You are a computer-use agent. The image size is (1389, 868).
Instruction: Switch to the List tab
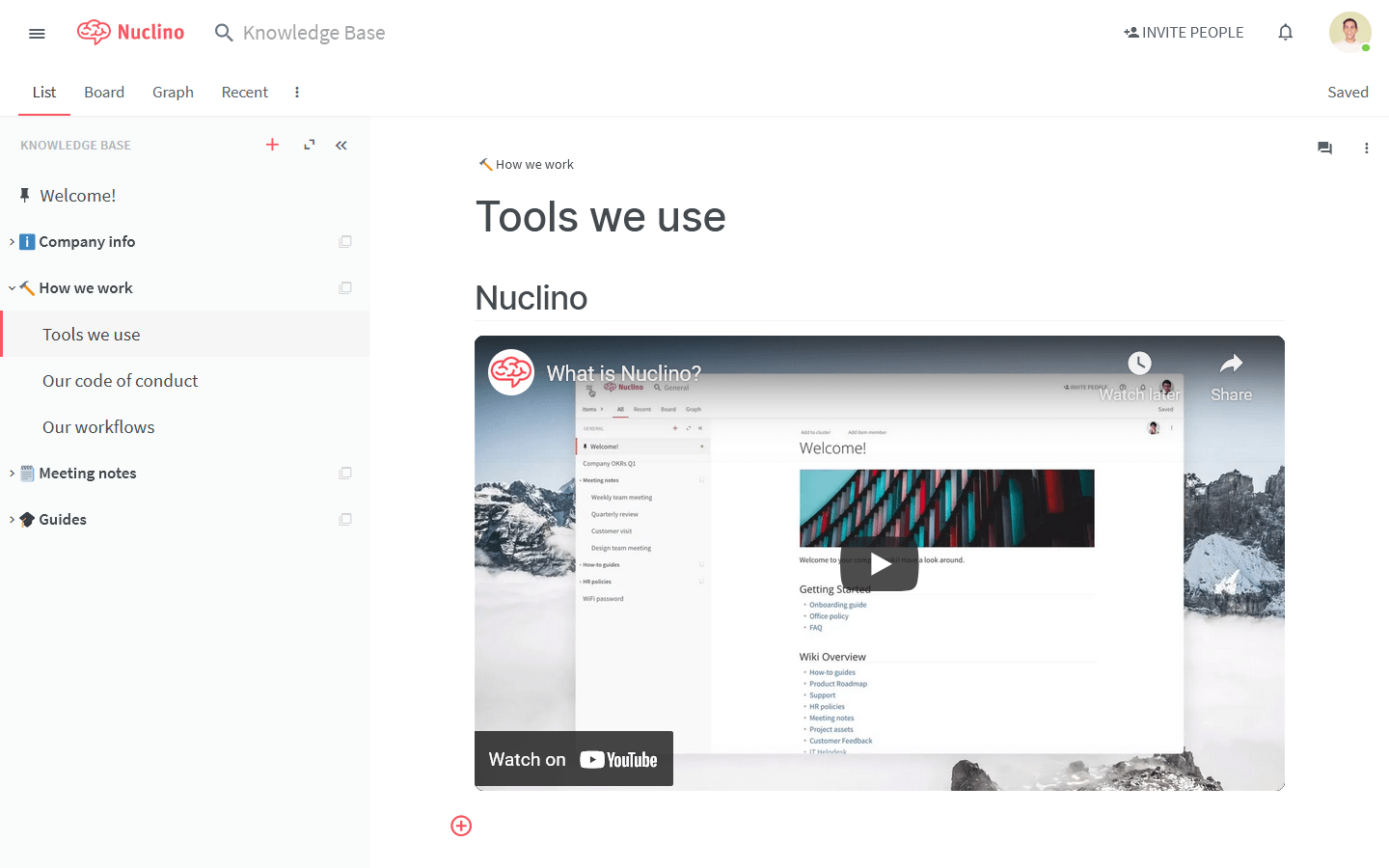point(44,93)
